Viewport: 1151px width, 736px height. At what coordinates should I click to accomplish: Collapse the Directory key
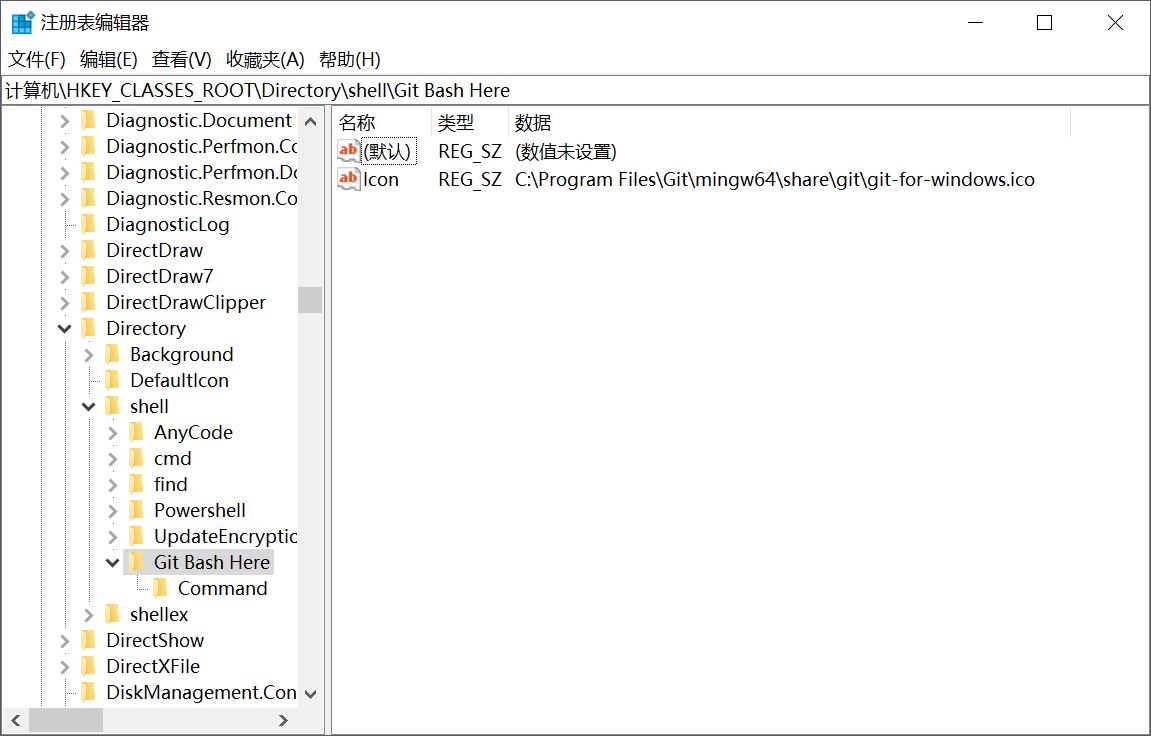tap(65, 329)
